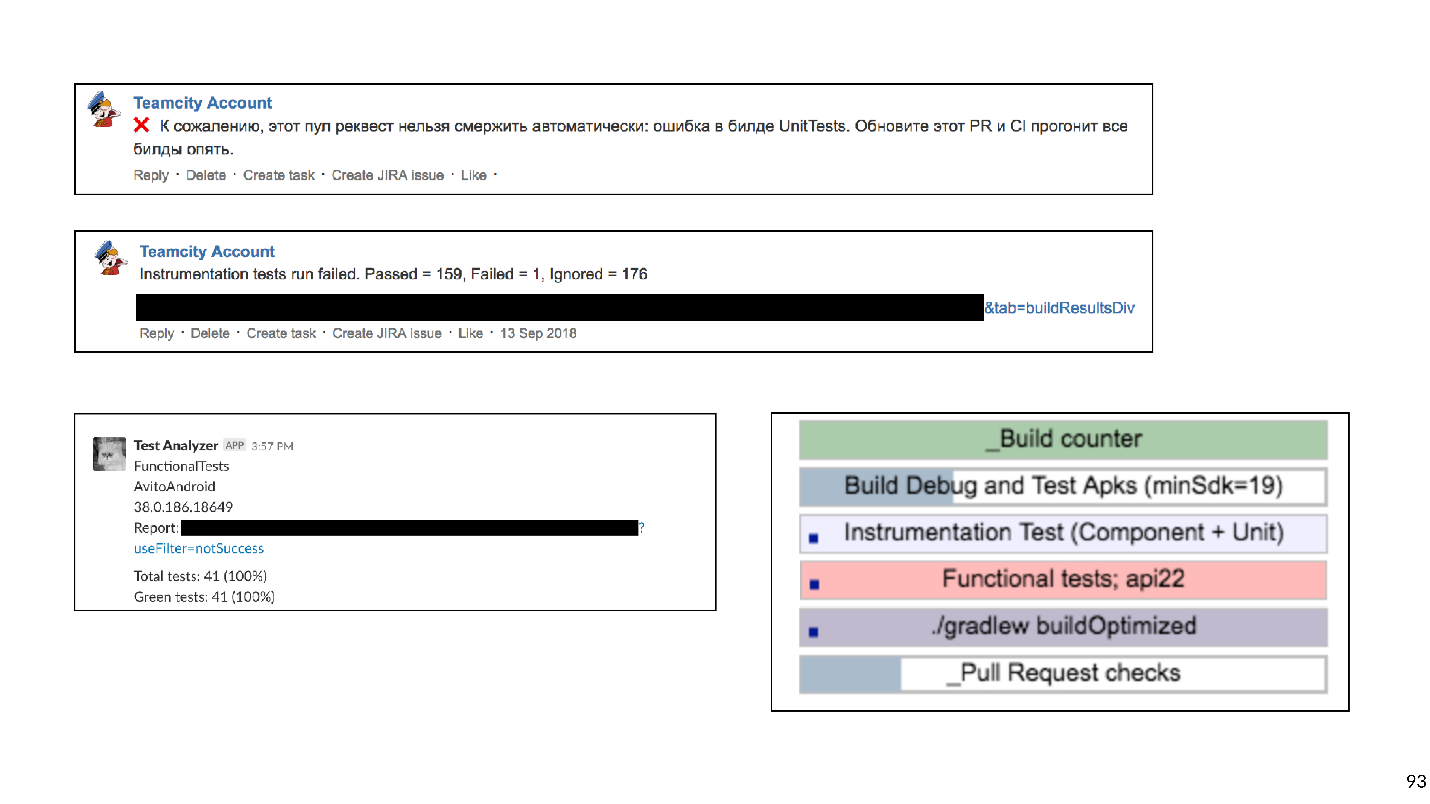Click Delete under the UnitTests error comment

coord(206,175)
